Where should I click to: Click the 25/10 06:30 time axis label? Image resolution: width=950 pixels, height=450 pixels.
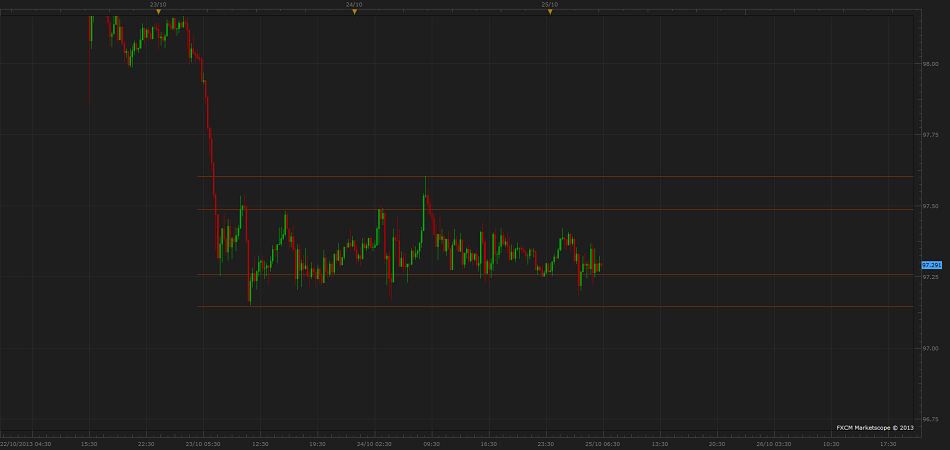point(602,443)
